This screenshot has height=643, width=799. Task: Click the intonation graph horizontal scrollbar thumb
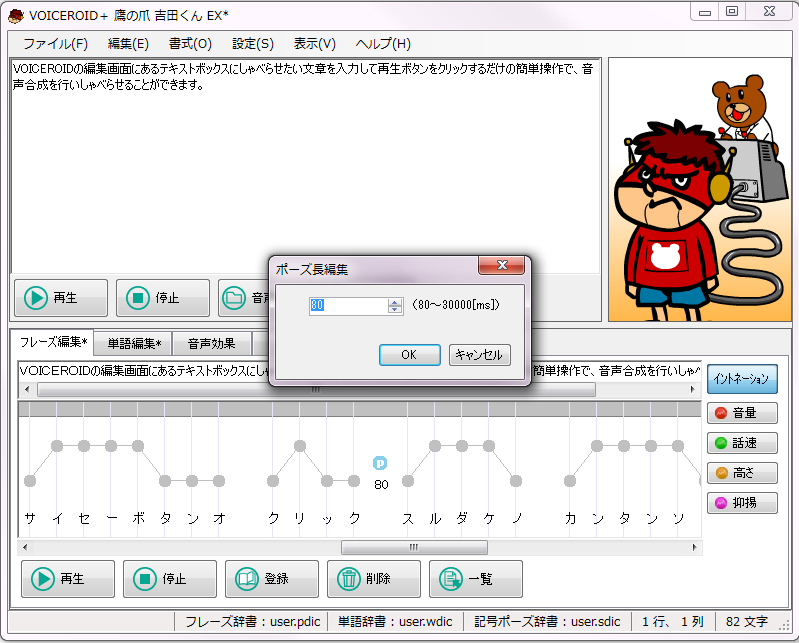coord(414,548)
